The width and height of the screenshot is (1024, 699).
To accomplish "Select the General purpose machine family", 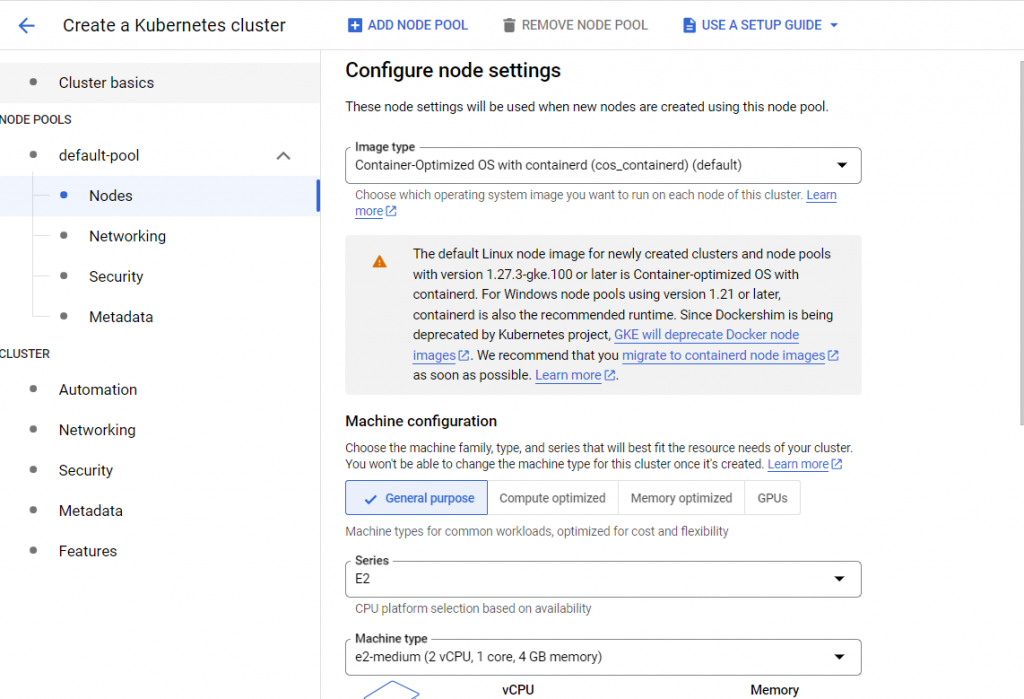I will pos(417,498).
